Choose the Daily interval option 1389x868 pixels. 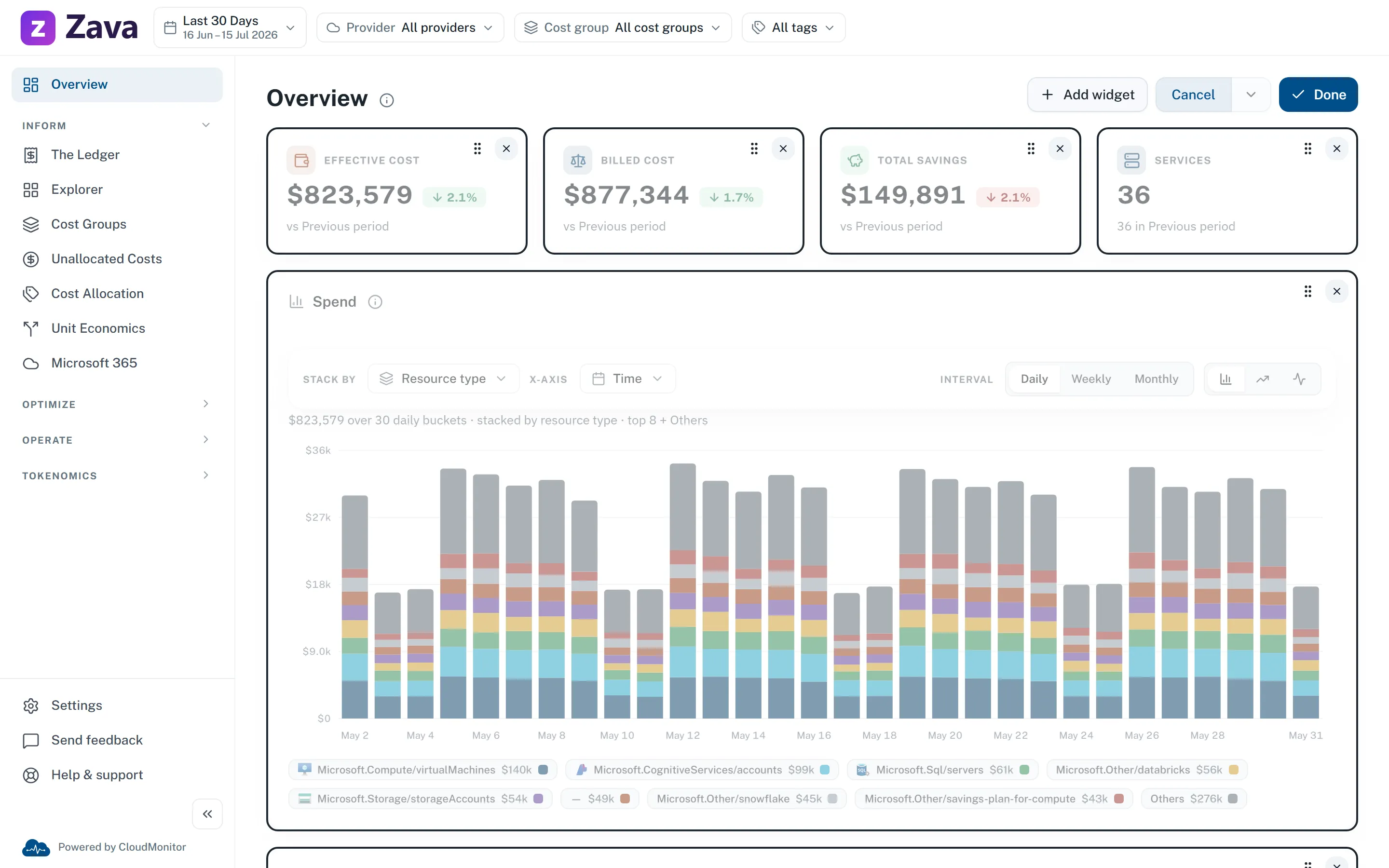[1034, 379]
